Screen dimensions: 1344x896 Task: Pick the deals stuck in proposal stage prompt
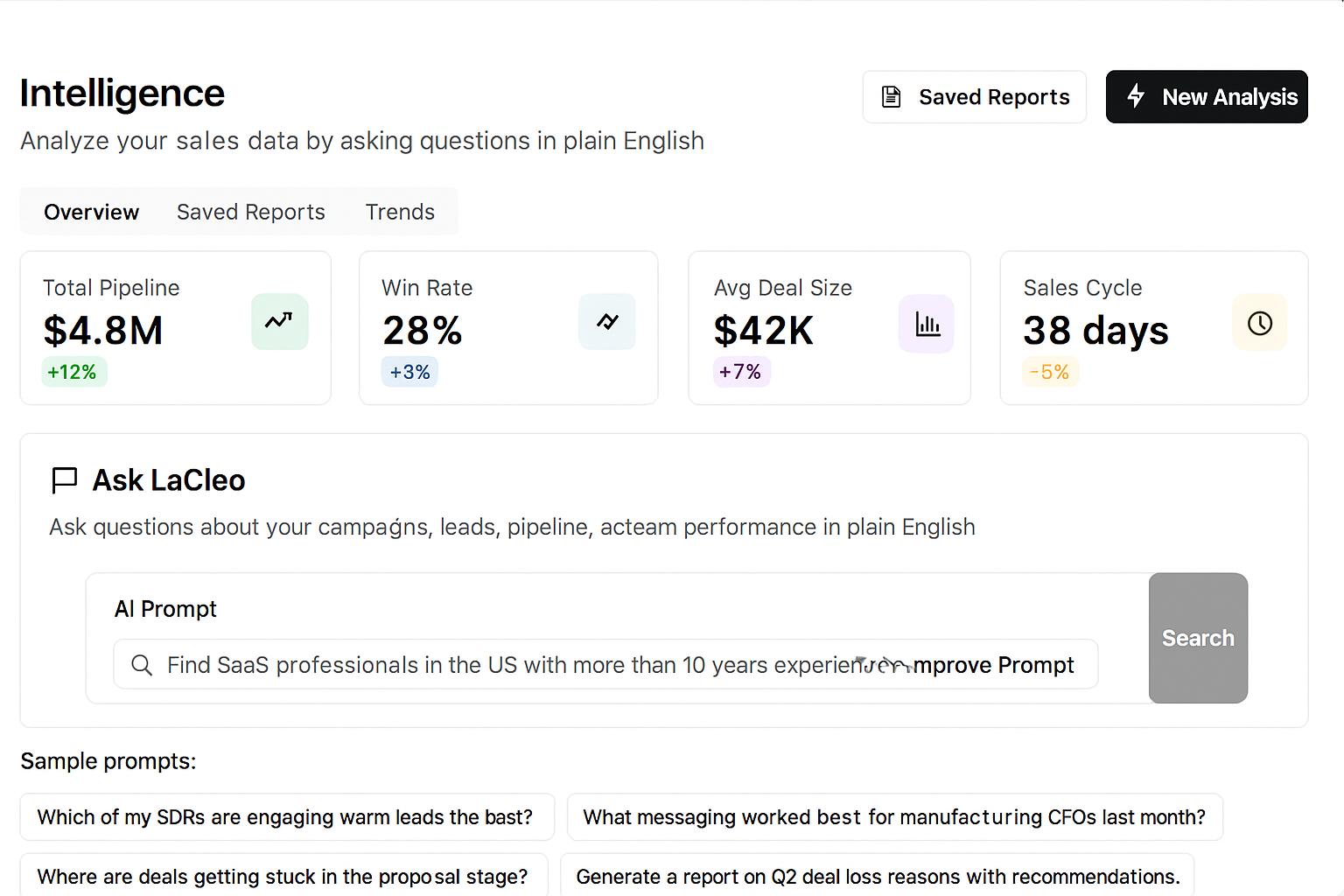tap(283, 876)
